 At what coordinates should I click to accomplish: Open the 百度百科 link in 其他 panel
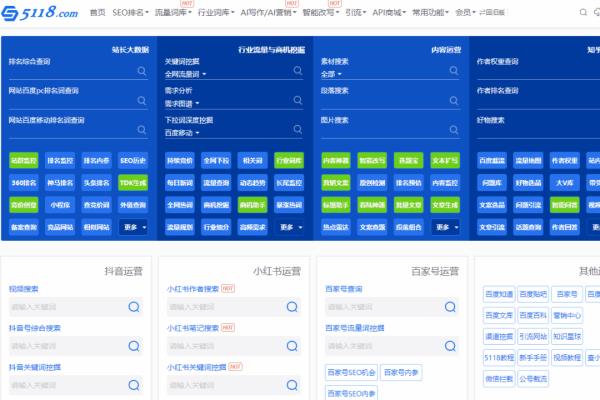pos(533,315)
